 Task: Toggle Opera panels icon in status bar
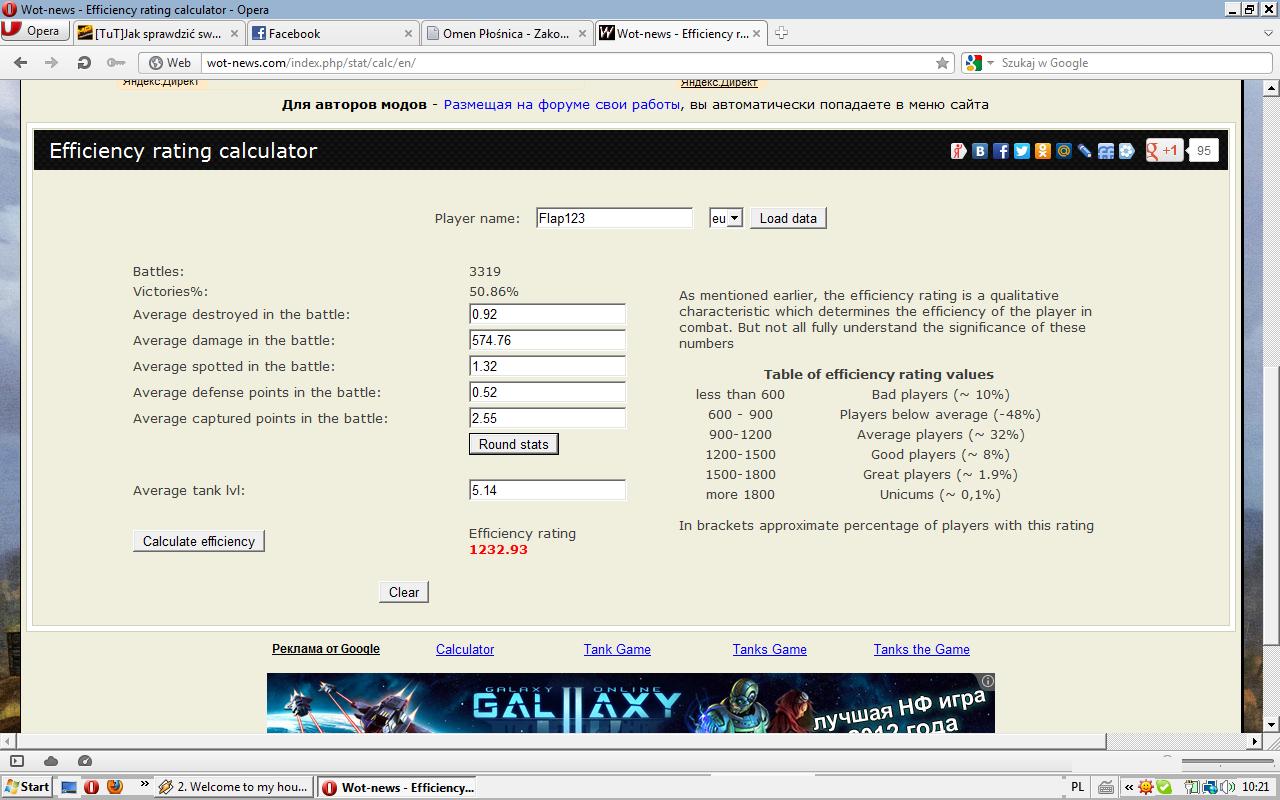click(17, 761)
